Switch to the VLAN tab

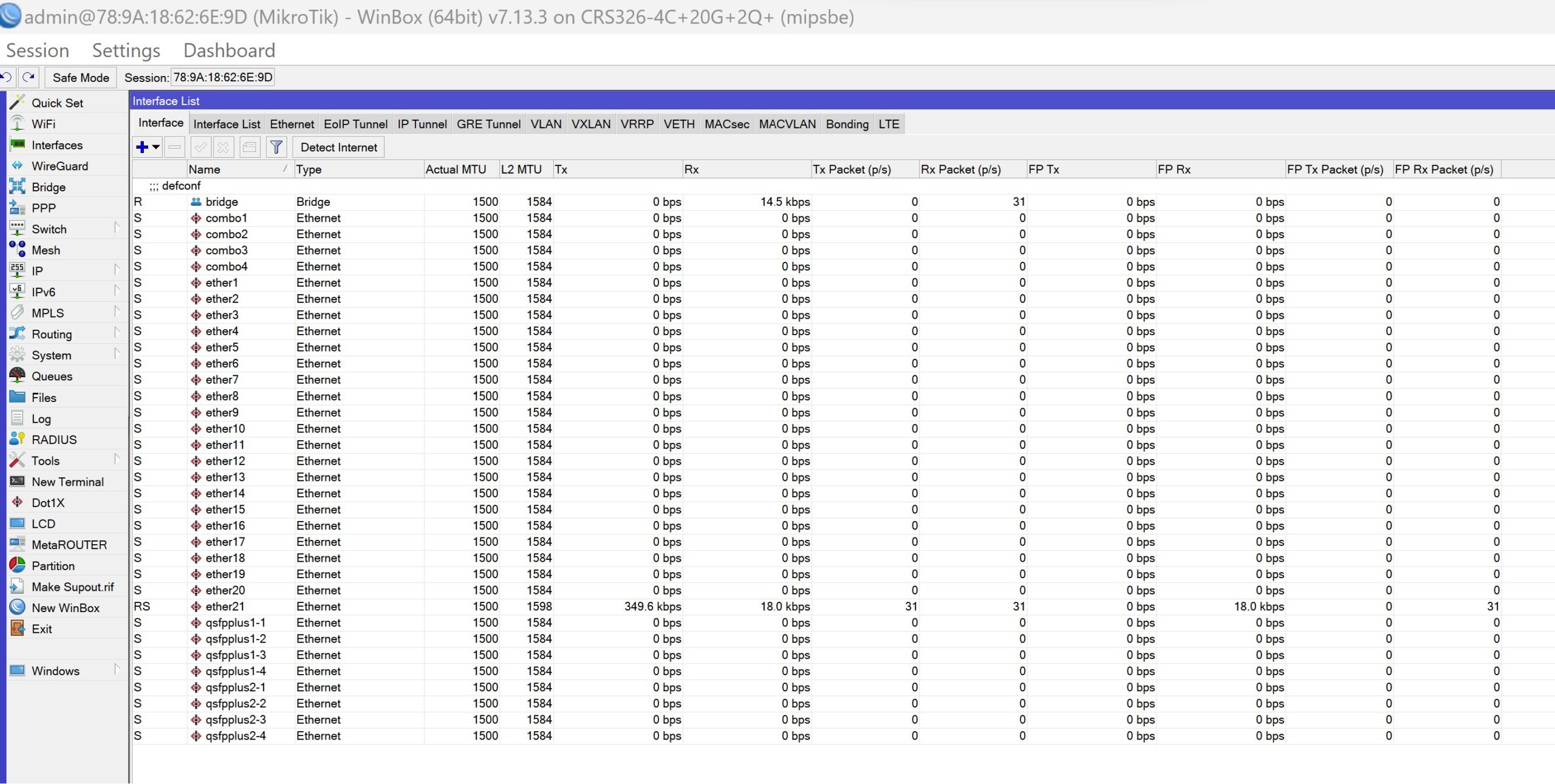point(545,124)
